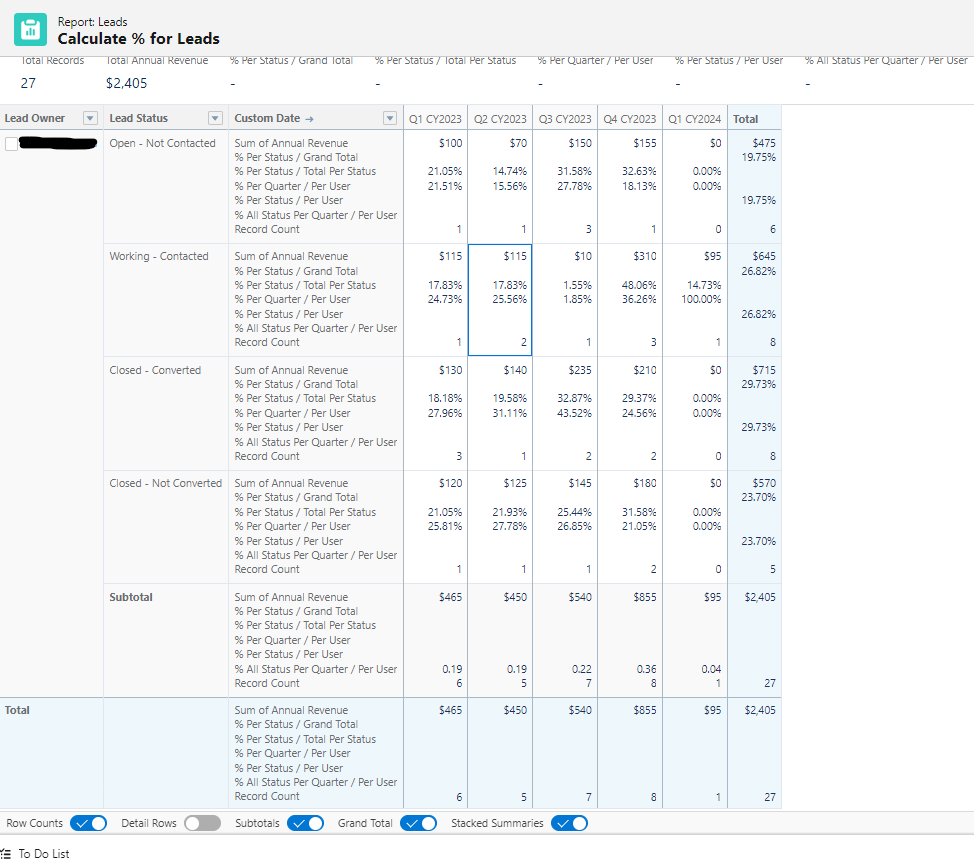Click the Subtotal row label

click(131, 597)
